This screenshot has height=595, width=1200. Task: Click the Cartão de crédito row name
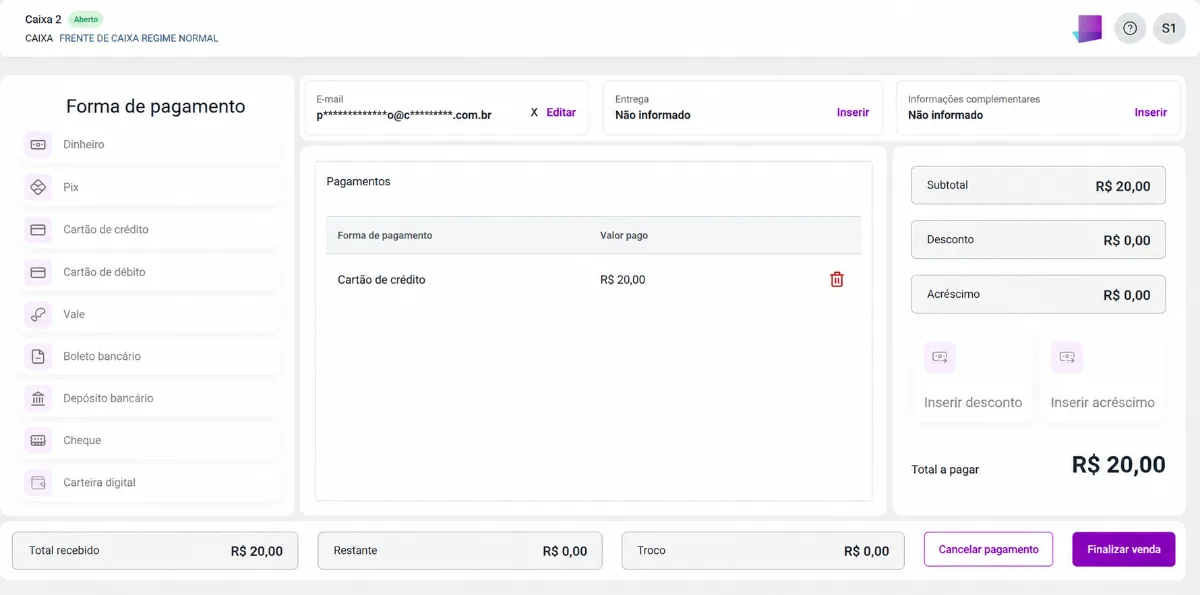click(x=382, y=280)
